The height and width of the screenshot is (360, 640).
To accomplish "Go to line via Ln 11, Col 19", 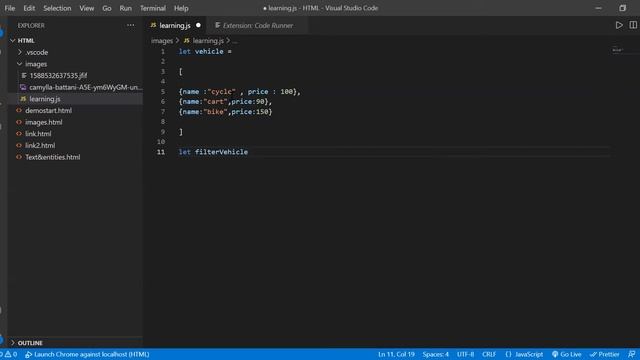I will [396, 354].
